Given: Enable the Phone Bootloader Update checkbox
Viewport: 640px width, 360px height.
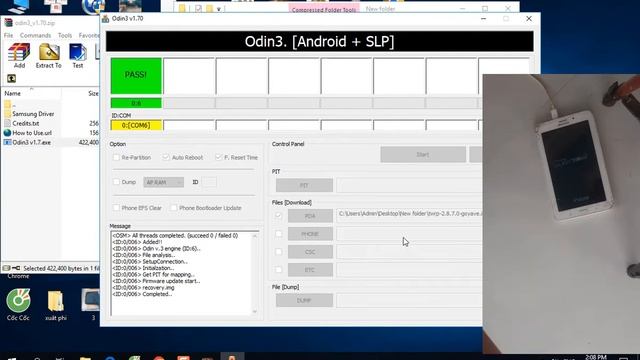Looking at the screenshot, I should coord(173,208).
